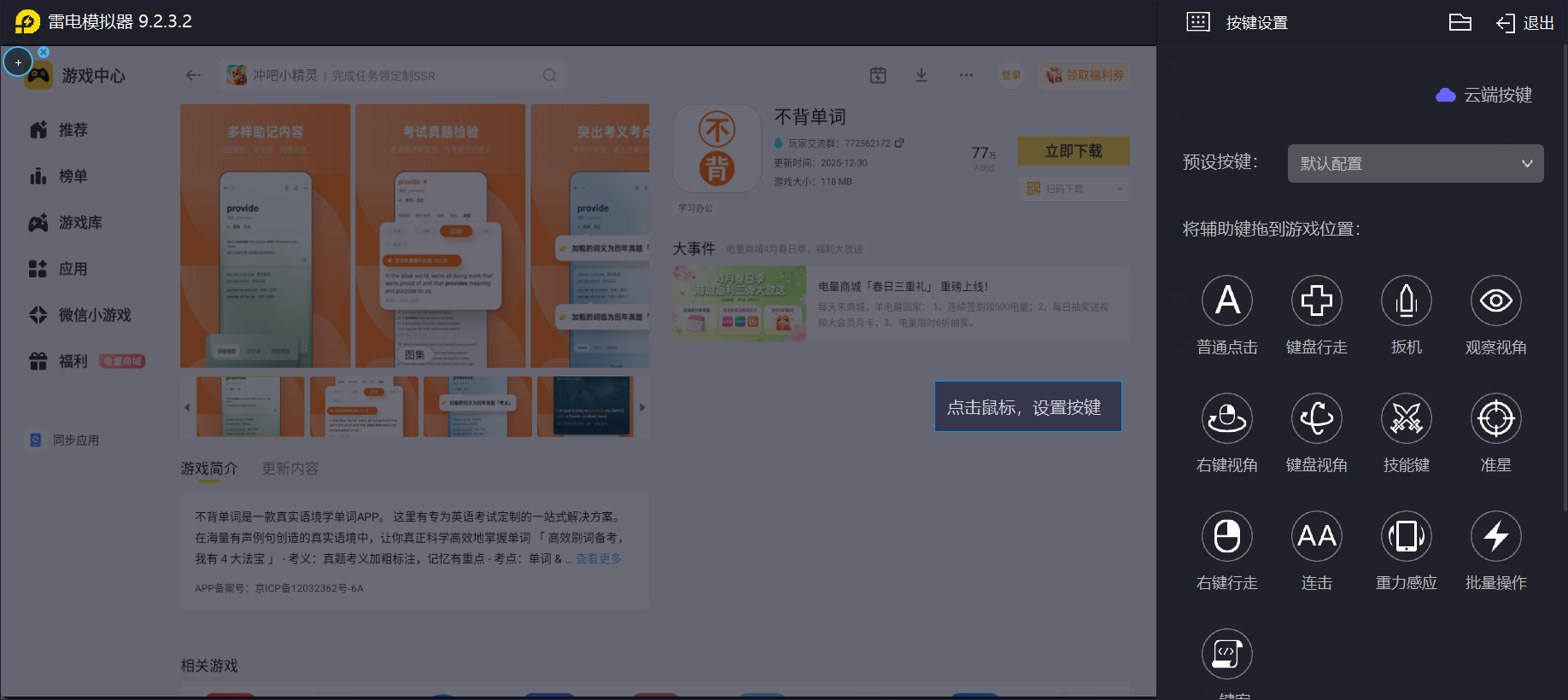Click 退出 to exit key settings
This screenshot has width=1568, height=700.
(x=1525, y=23)
